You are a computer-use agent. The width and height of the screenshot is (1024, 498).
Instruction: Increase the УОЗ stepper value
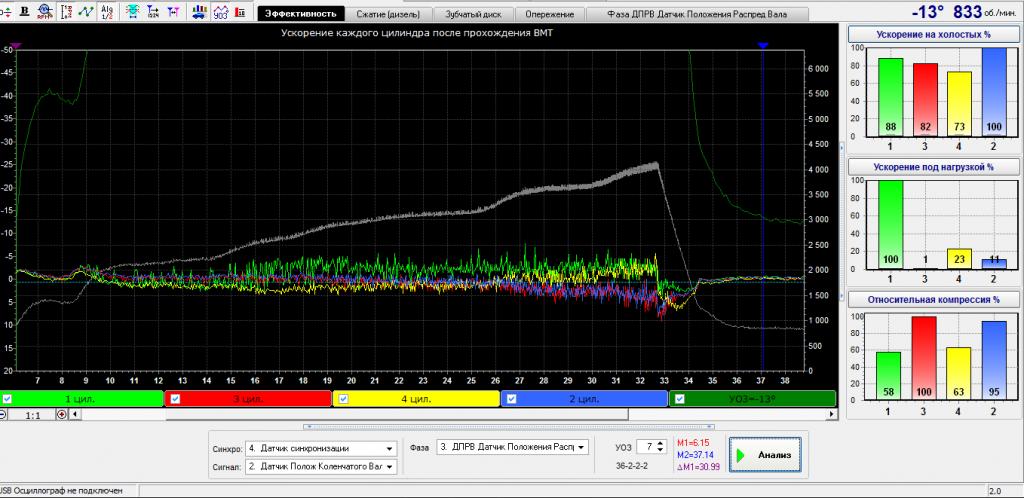662,443
